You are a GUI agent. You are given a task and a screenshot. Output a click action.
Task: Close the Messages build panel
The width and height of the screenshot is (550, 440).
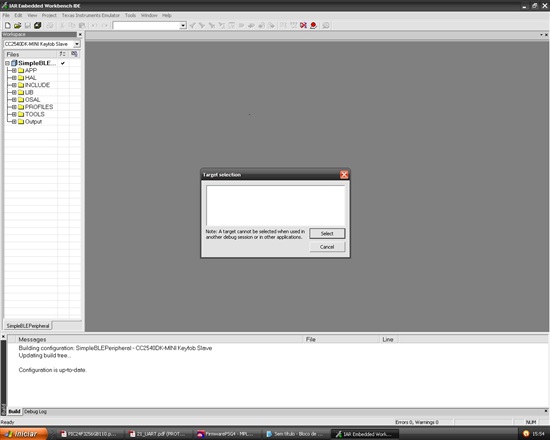click(3, 337)
